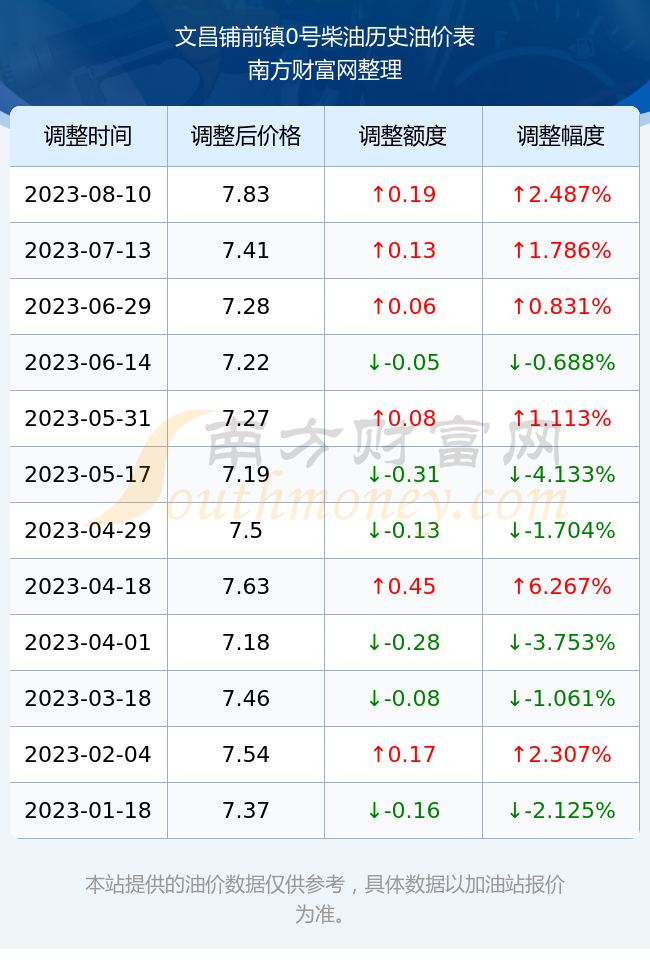Click the disclaimer text at the bottom

tap(325, 899)
